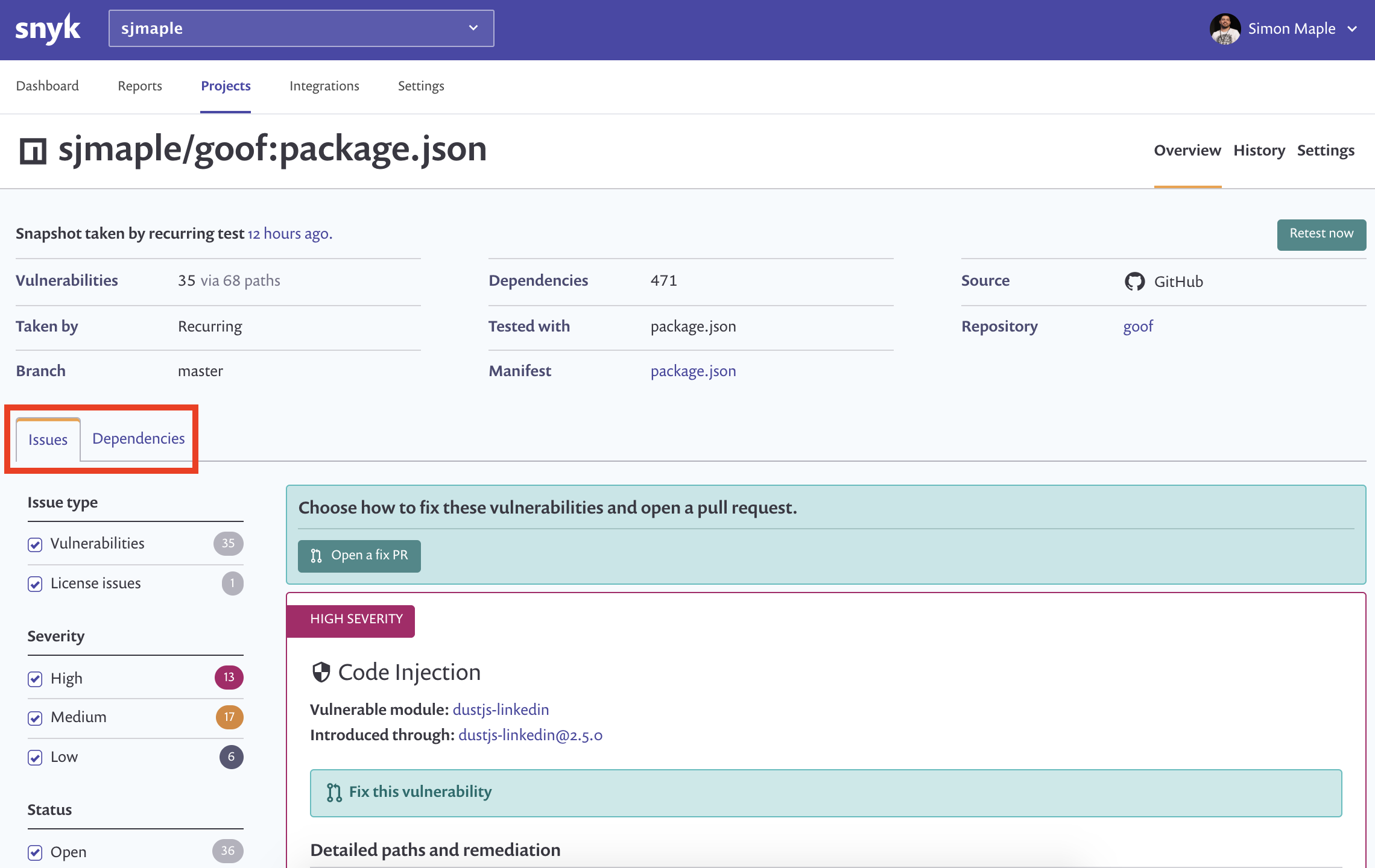Click the Retest now button
The image size is (1375, 868).
[1321, 234]
